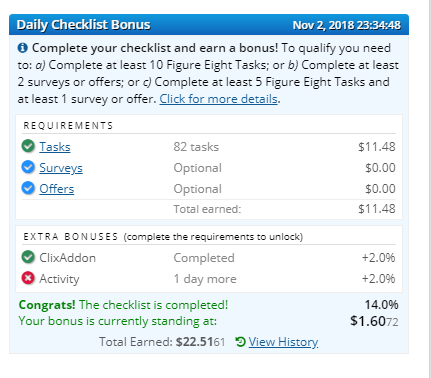The width and height of the screenshot is (431, 378).
Task: Click the 82 tasks count text
Action: click(x=196, y=147)
